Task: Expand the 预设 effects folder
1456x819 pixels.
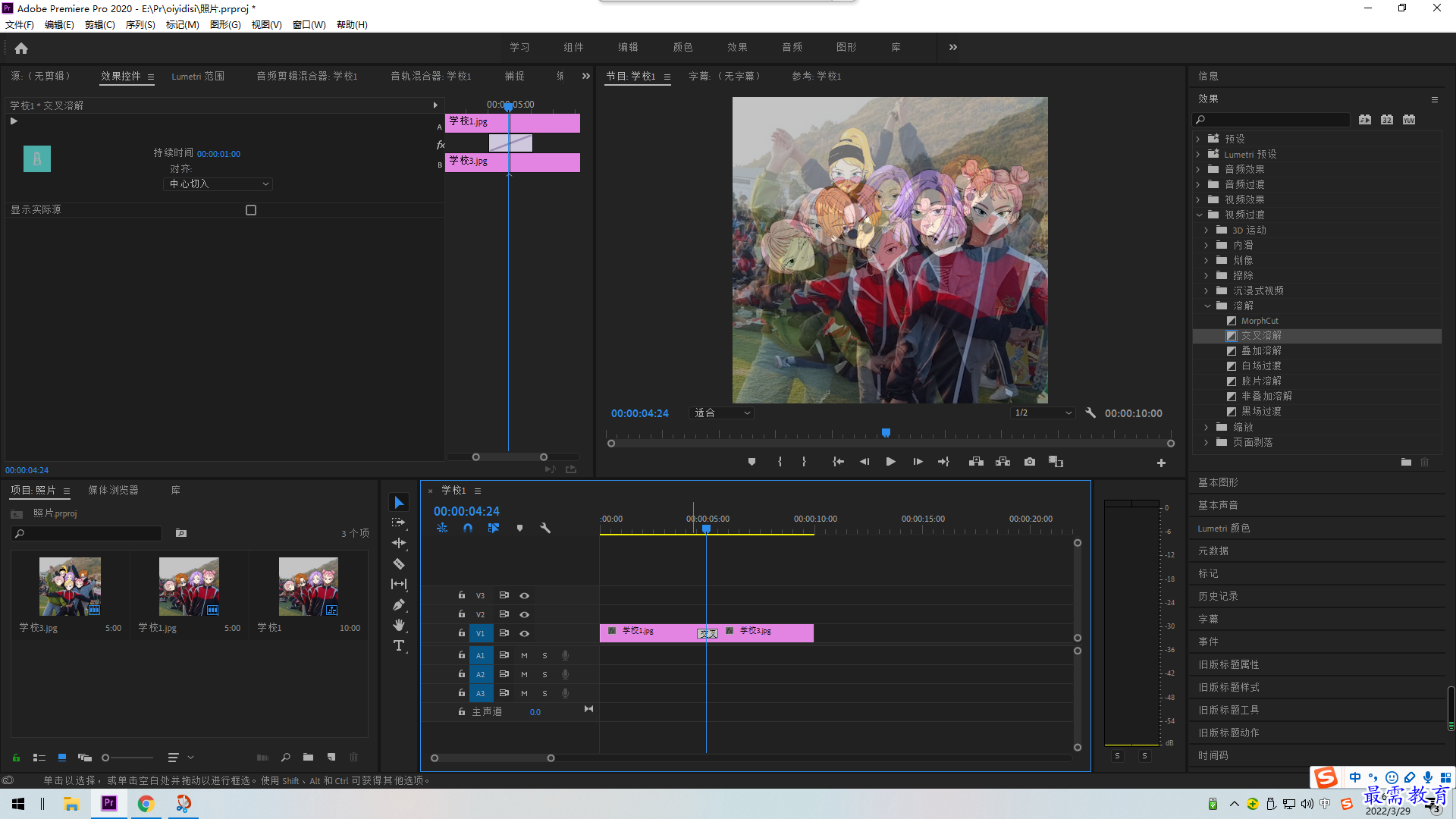Action: coord(1198,139)
